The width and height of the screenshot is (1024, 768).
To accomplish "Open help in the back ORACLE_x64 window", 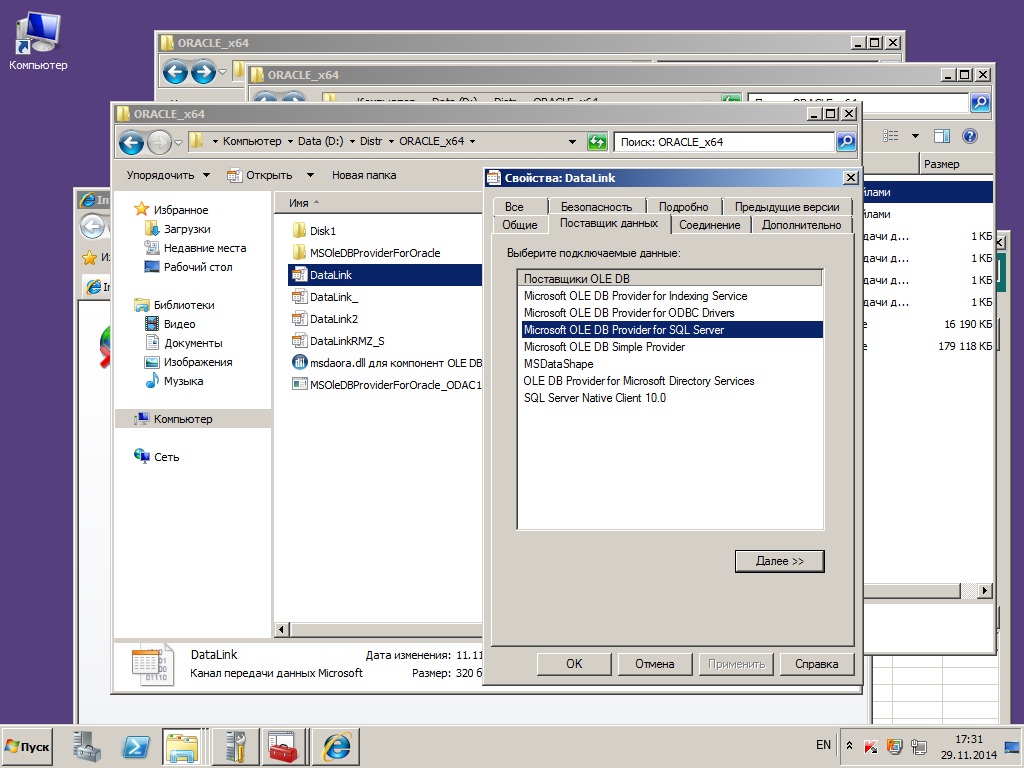I will (x=970, y=136).
